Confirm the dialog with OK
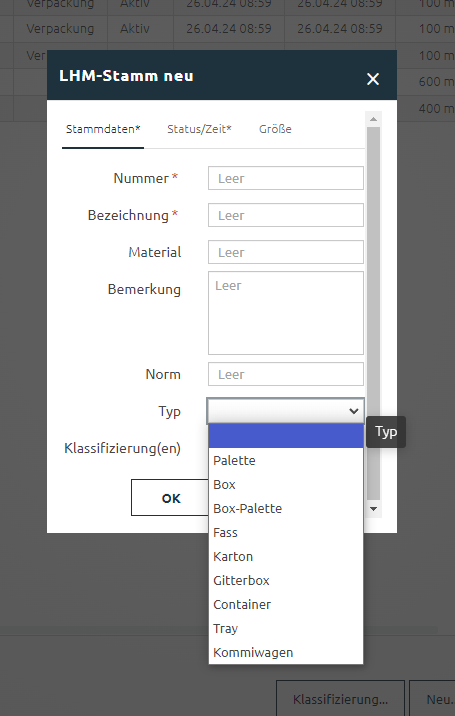Image resolution: width=455 pixels, height=716 pixels. click(171, 498)
